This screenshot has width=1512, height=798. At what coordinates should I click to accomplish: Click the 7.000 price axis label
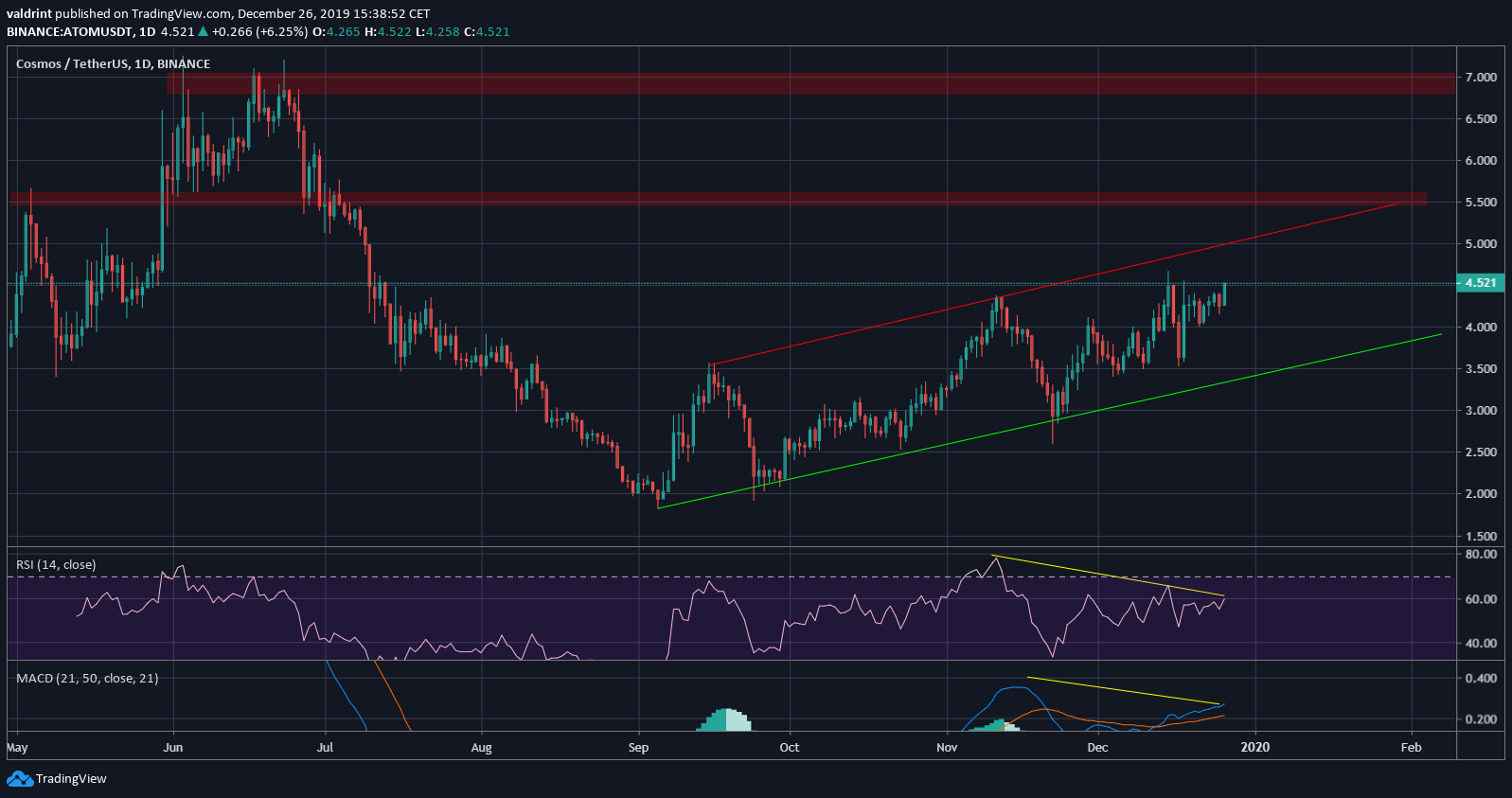(1481, 77)
